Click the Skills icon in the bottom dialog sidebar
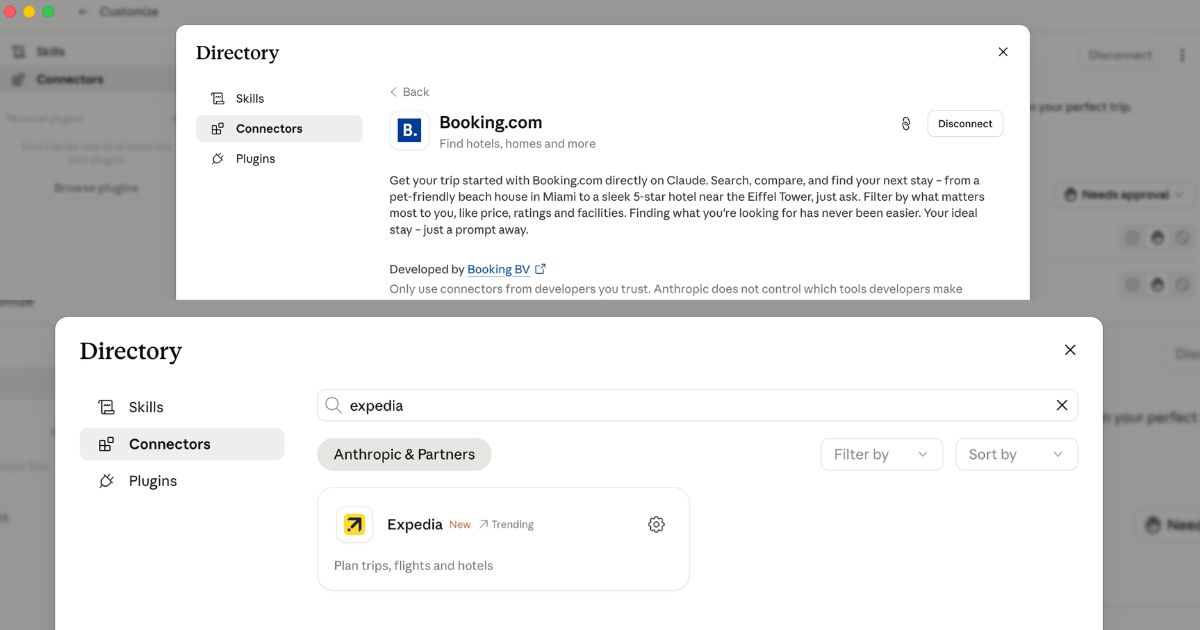 coord(106,407)
